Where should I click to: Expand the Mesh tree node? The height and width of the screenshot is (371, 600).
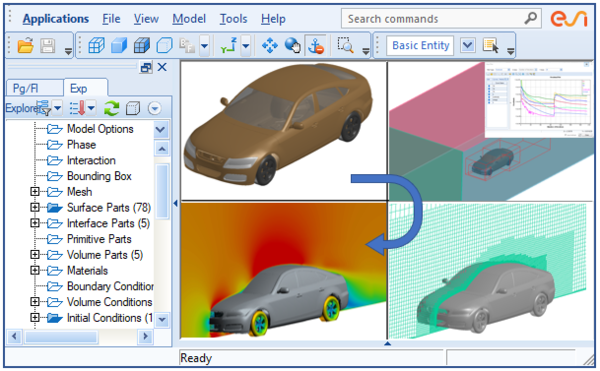(x=35, y=191)
